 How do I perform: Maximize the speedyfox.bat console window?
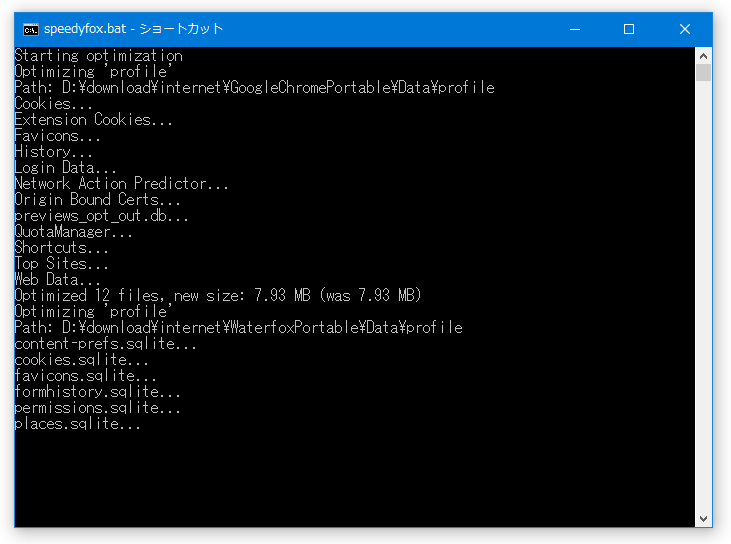pyautogui.click(x=629, y=29)
